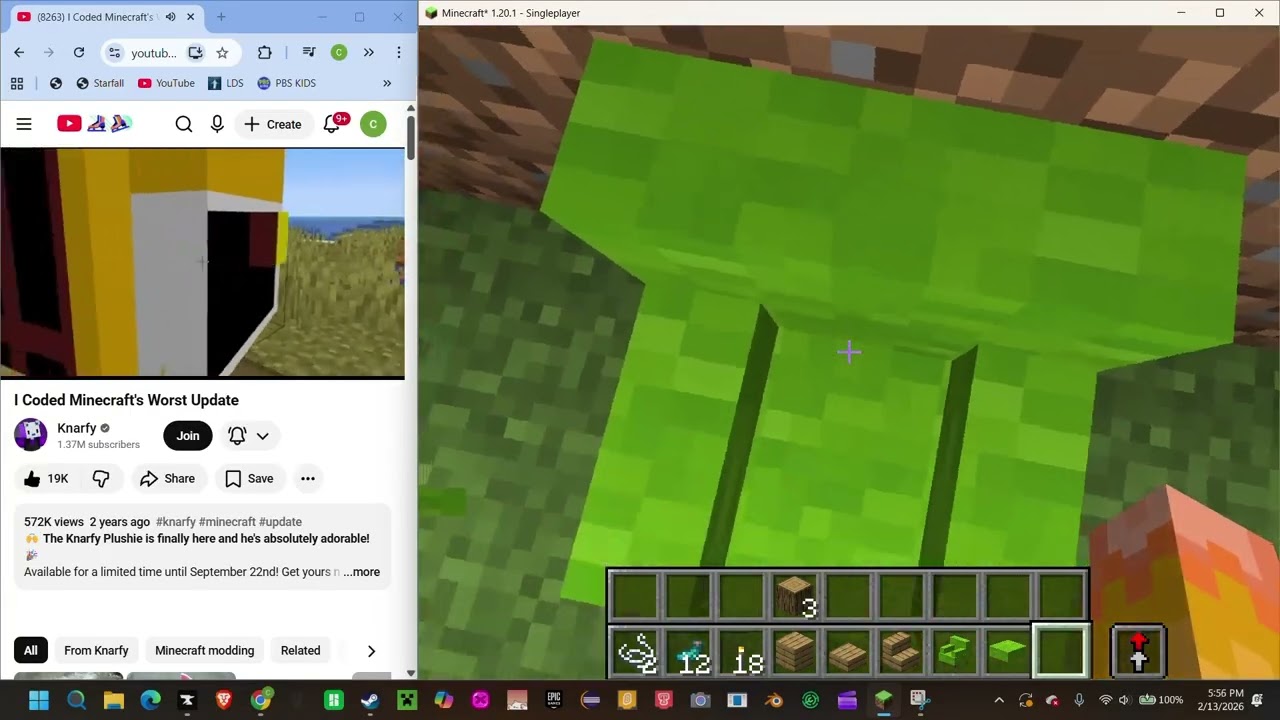Open the Chrome profile avatar
Screen dimensions: 1280x720
pos(339,53)
